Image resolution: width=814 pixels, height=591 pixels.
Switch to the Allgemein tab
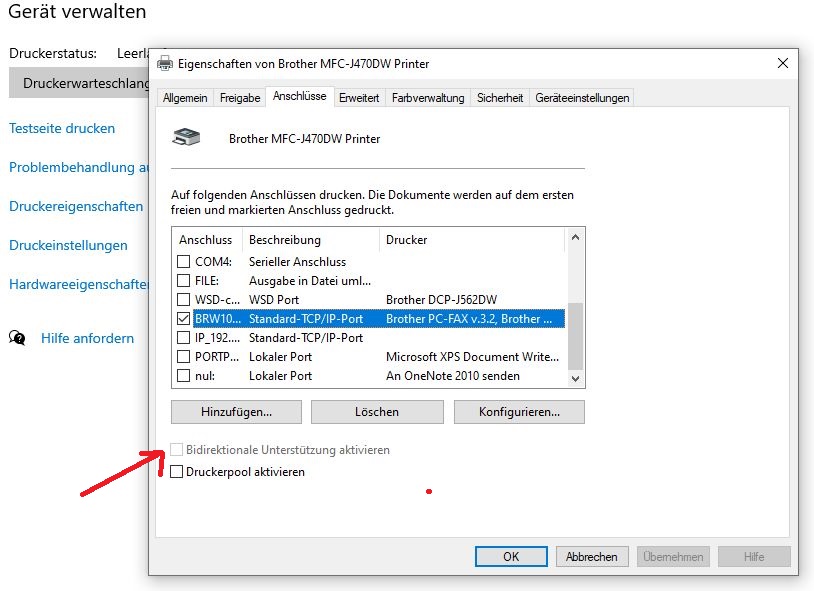[x=185, y=98]
